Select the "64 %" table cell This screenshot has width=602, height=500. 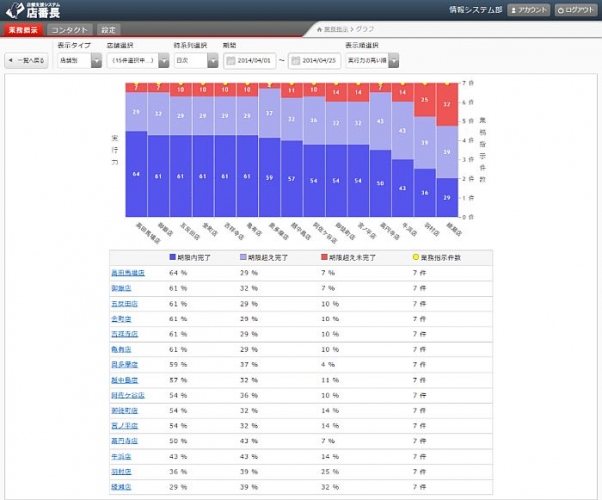(x=178, y=273)
